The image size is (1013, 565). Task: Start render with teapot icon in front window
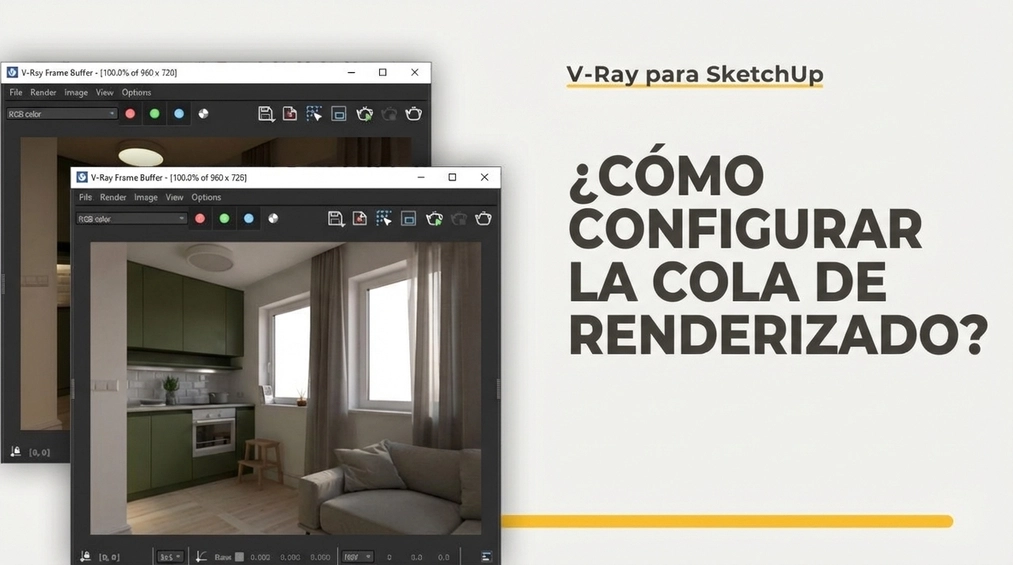434,219
